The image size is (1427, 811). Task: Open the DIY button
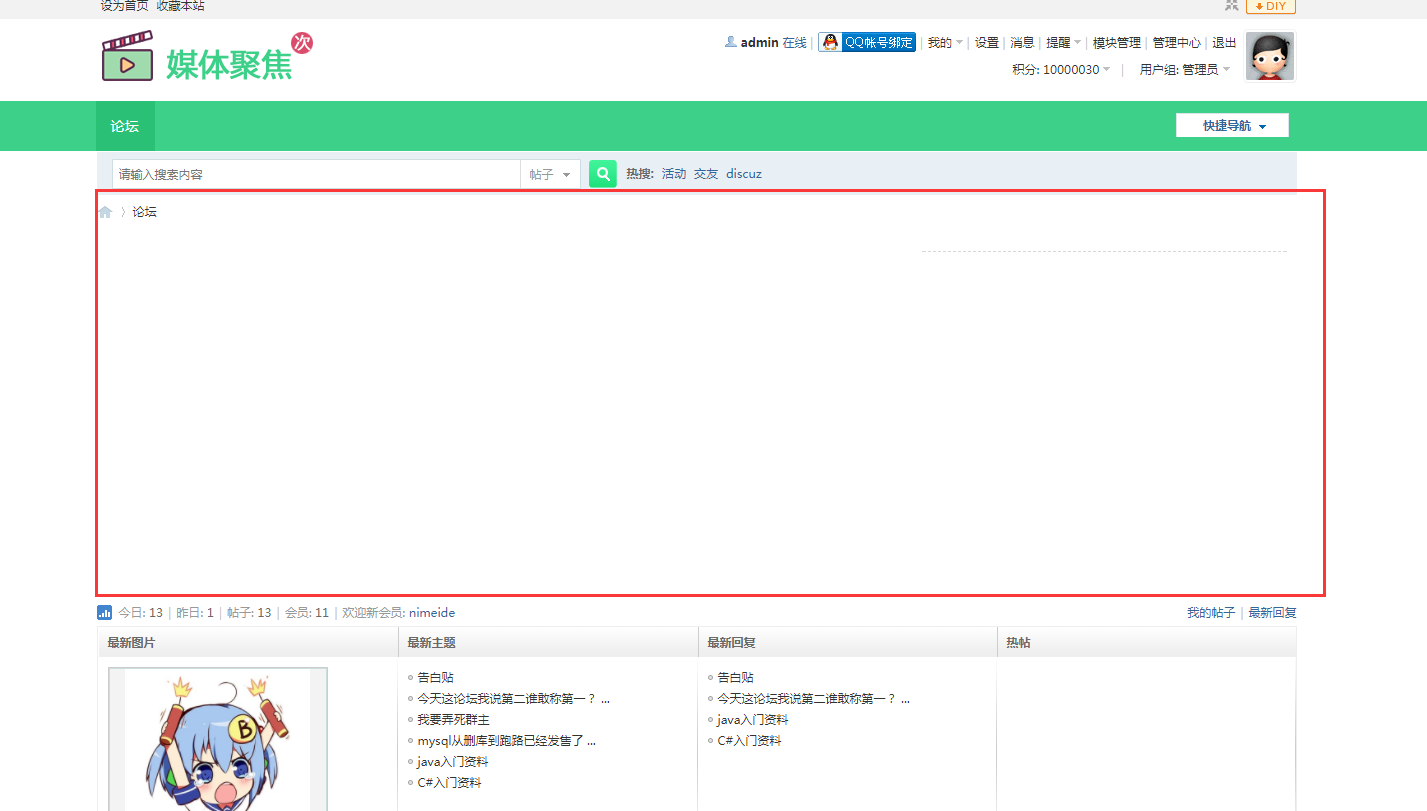tap(1271, 6)
